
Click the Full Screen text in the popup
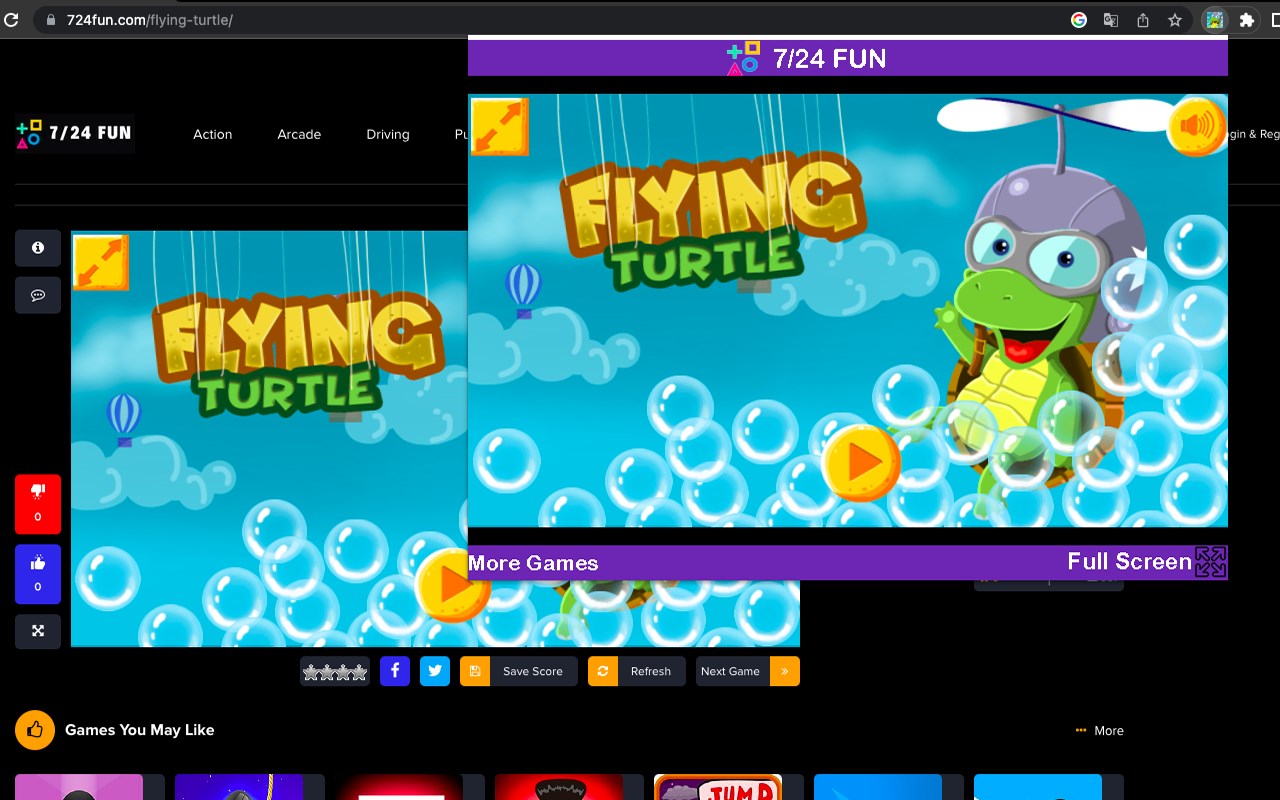point(1129,562)
